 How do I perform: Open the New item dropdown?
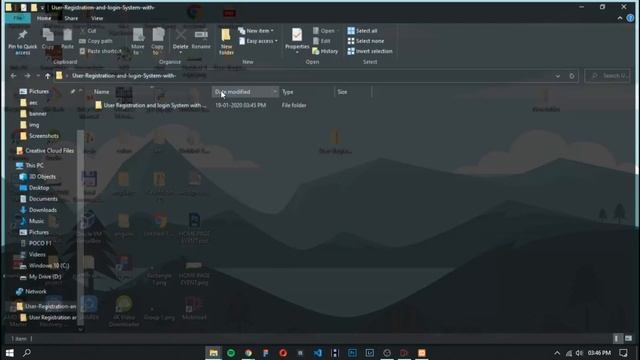pos(256,31)
